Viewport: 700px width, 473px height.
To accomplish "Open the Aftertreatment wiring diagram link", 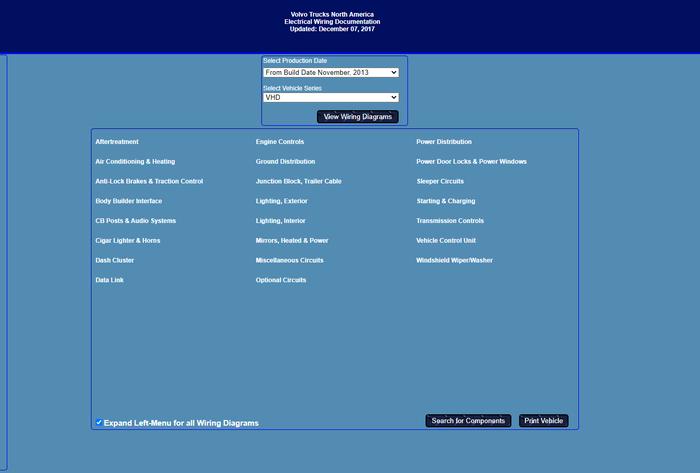I will coord(116,142).
